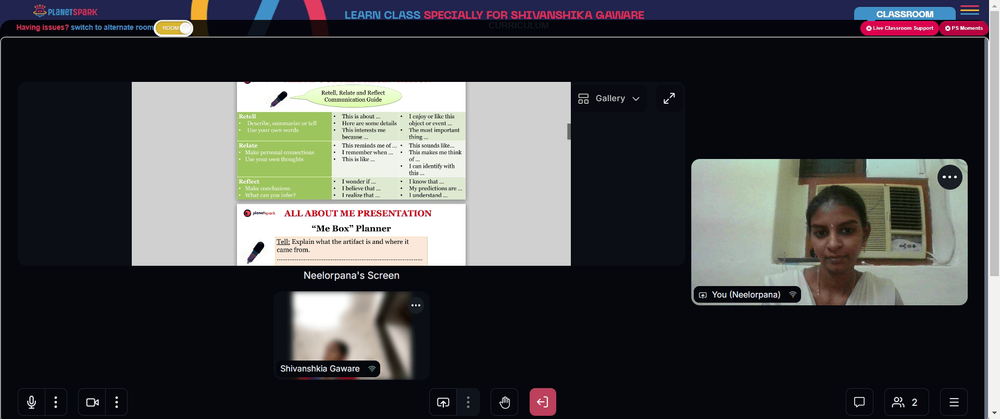The width and height of the screenshot is (1000, 419).
Task: Open the top-right hamburger menu
Action: coord(969,10)
